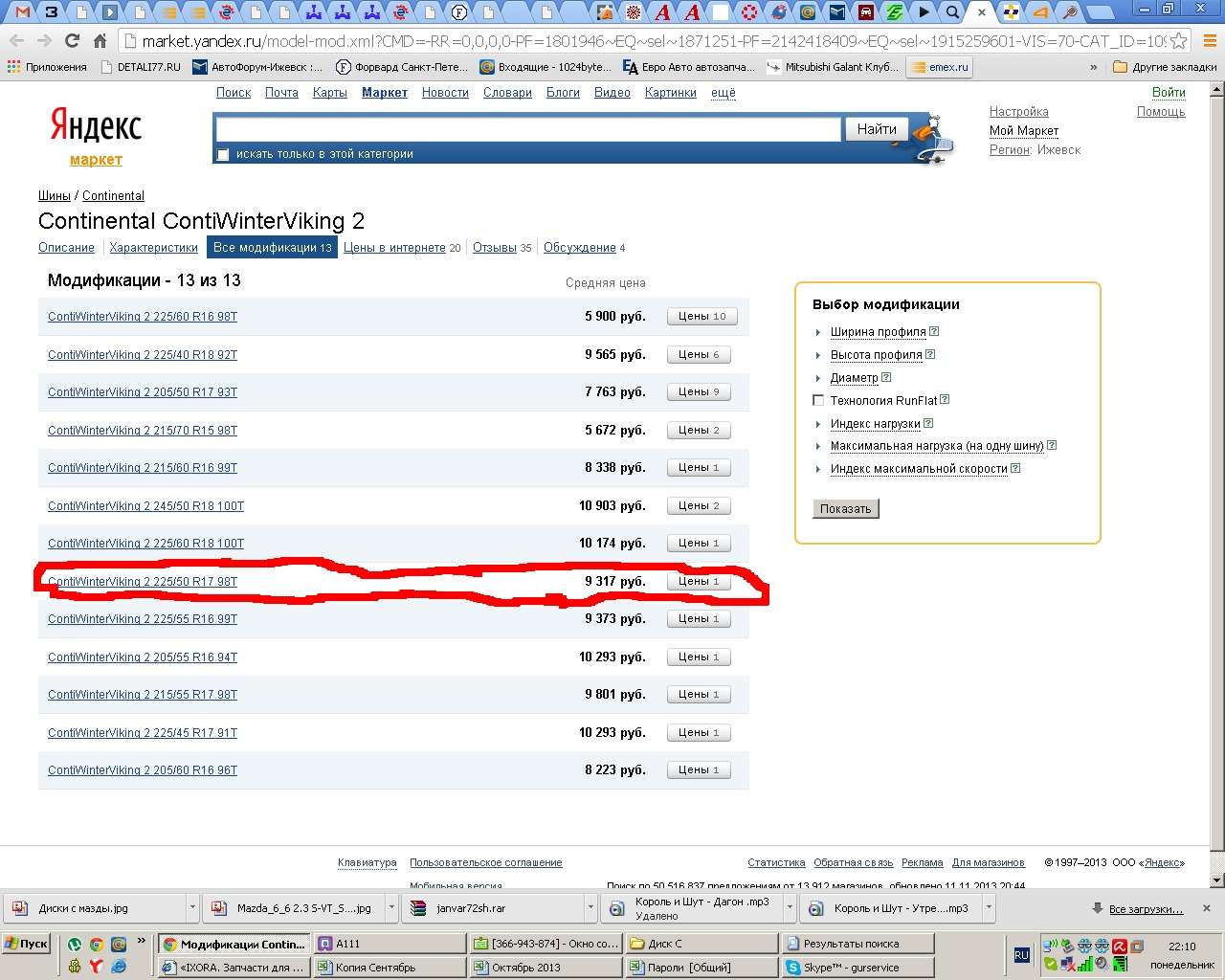Bookmark this page with the star icon
1225x980 pixels.
[1179, 41]
